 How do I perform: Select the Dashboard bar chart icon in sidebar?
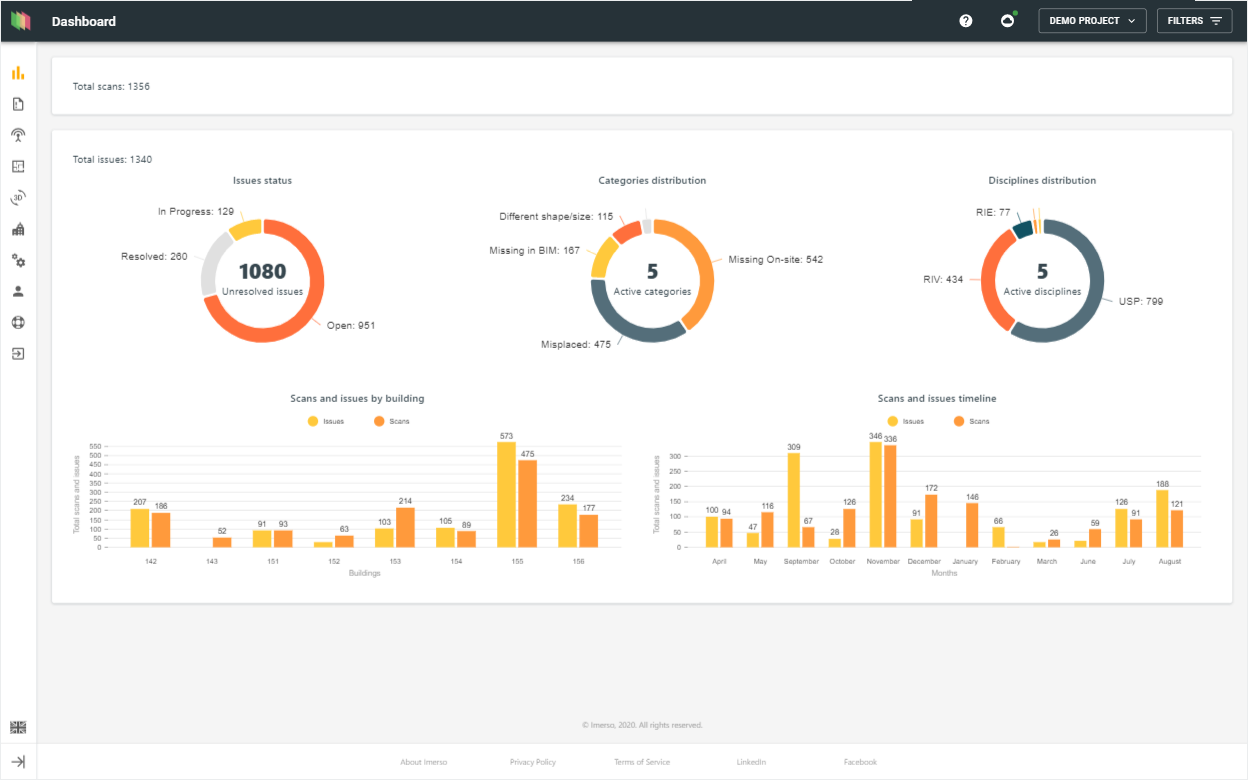point(17,72)
